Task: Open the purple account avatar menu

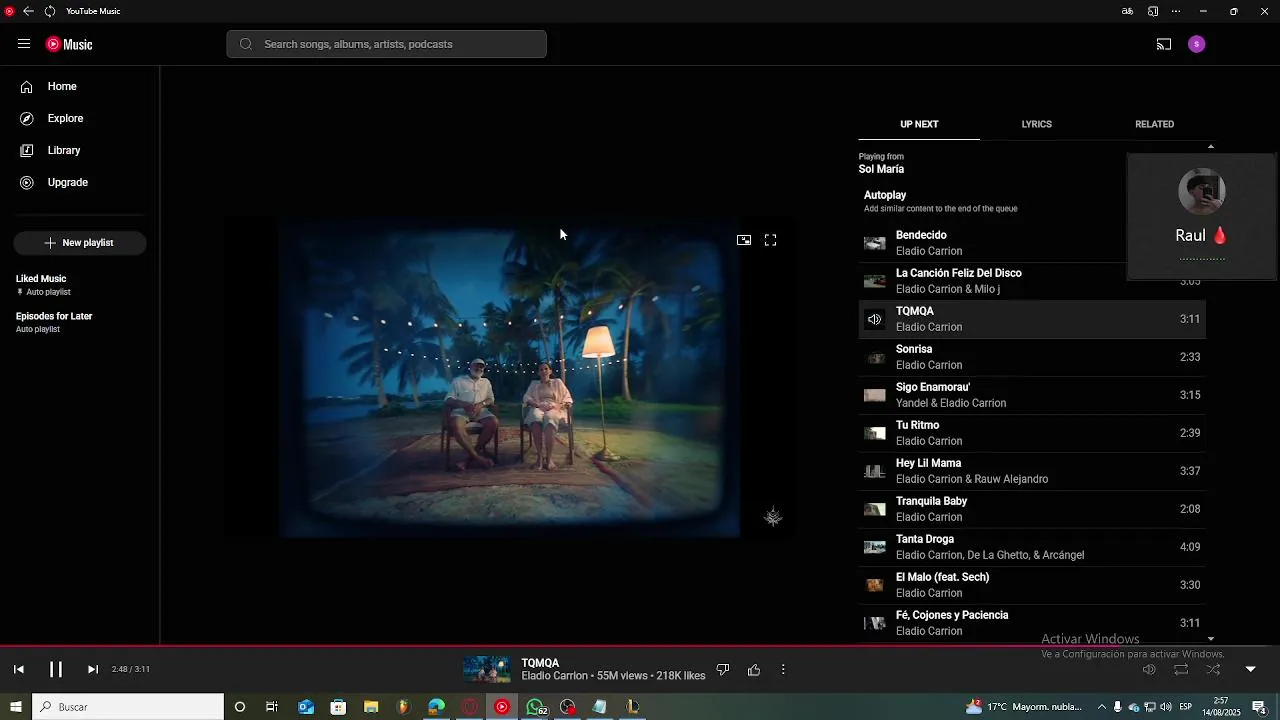Action: [1197, 44]
